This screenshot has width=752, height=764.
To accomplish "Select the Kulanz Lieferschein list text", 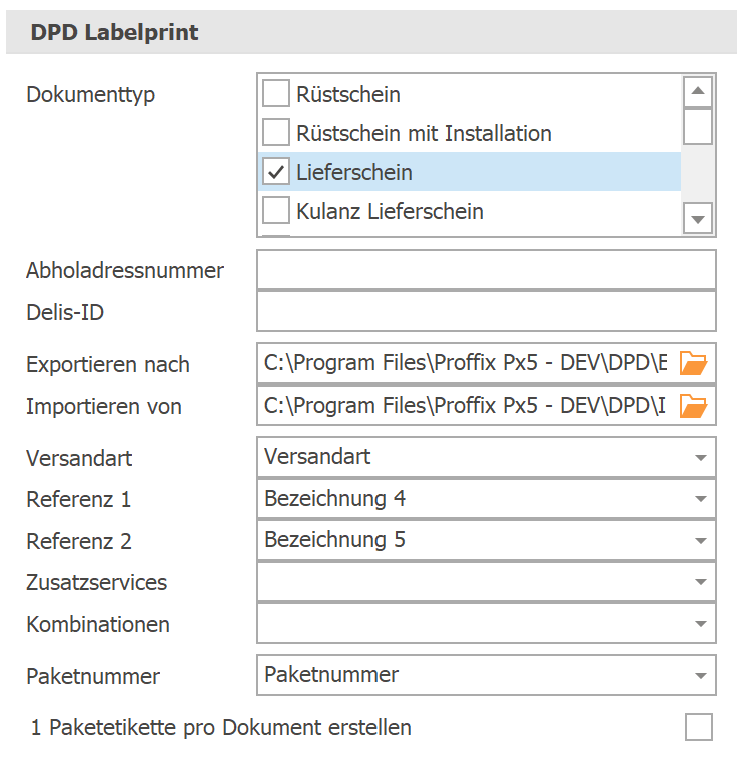I will coord(389,211).
